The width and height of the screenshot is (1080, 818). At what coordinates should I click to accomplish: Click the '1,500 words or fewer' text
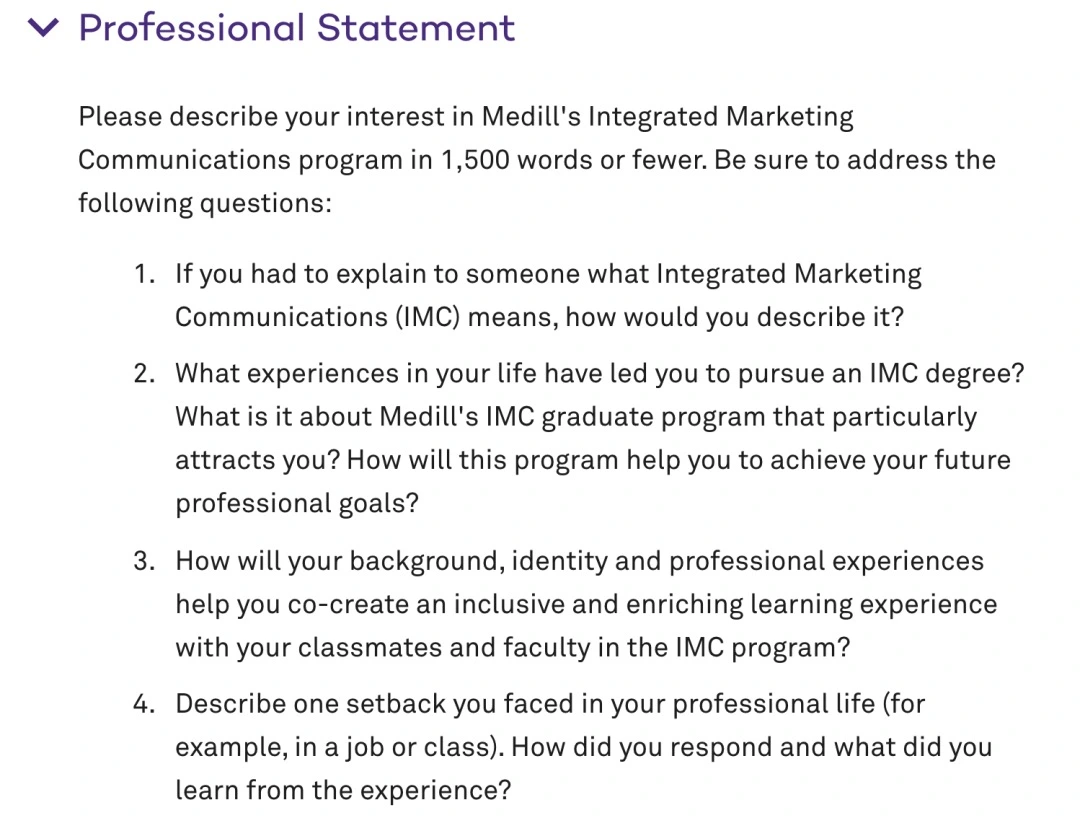tap(573, 160)
